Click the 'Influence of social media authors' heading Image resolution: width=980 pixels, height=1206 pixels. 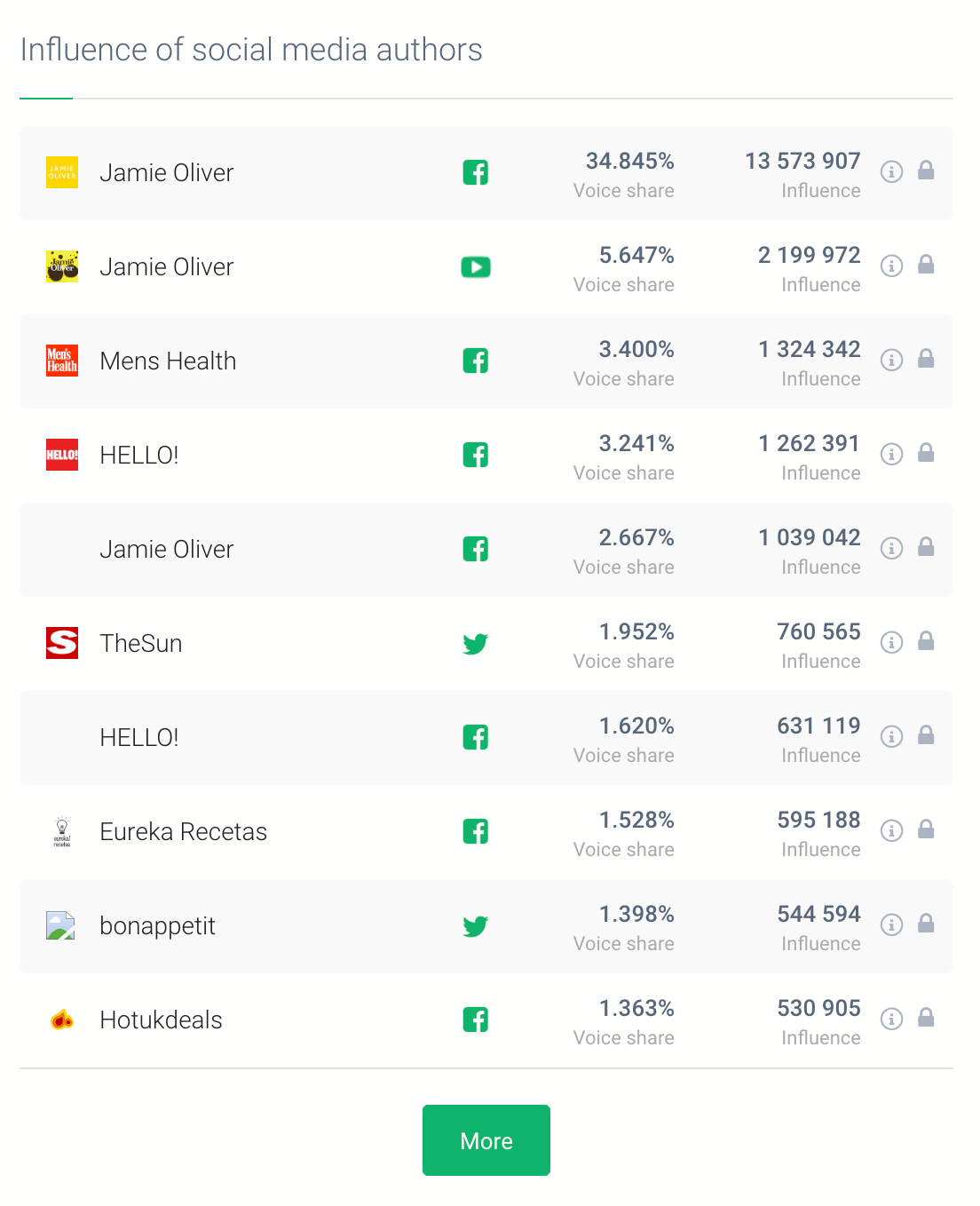pos(251,50)
